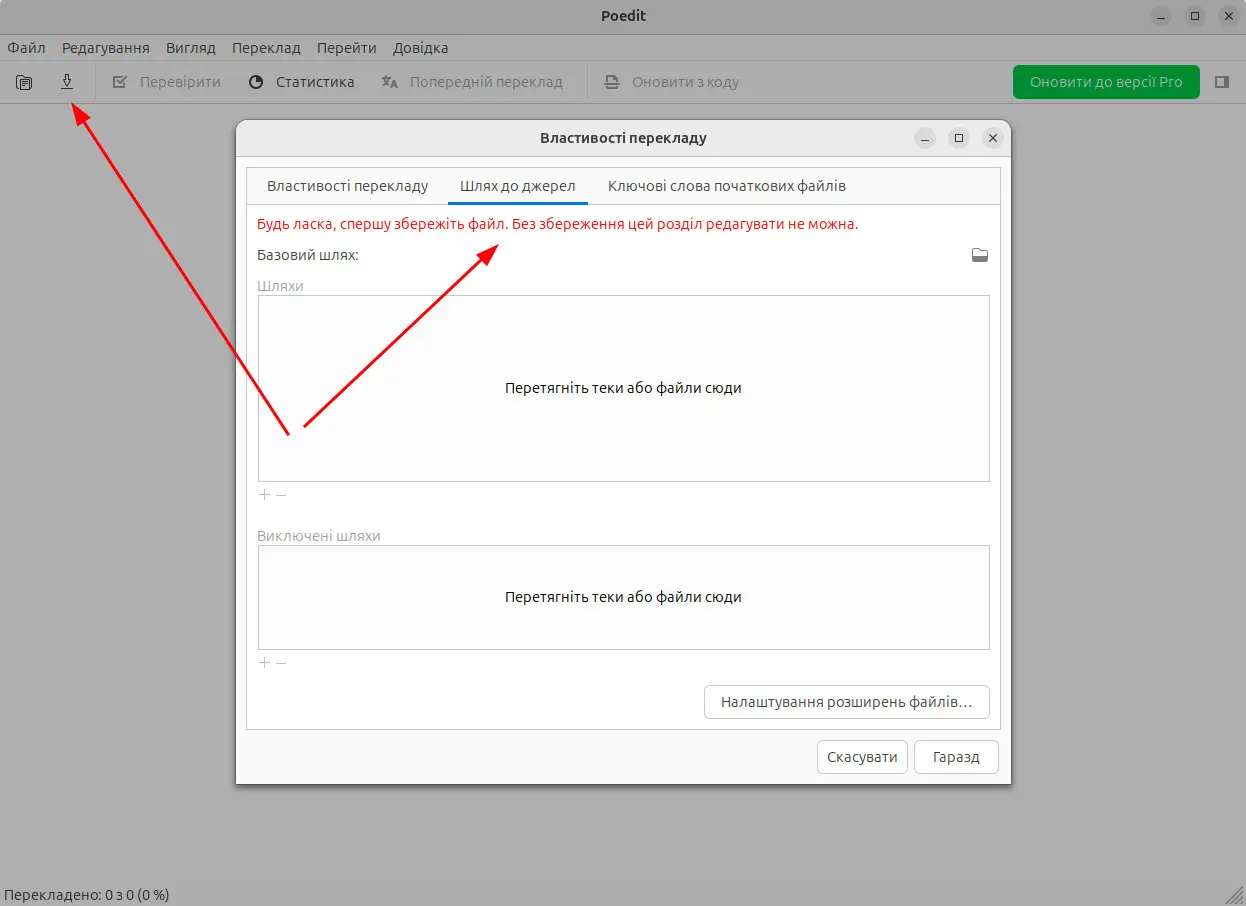The width and height of the screenshot is (1246, 906).
Task: Maximize the Властивості перекладу dialog
Action: (959, 138)
